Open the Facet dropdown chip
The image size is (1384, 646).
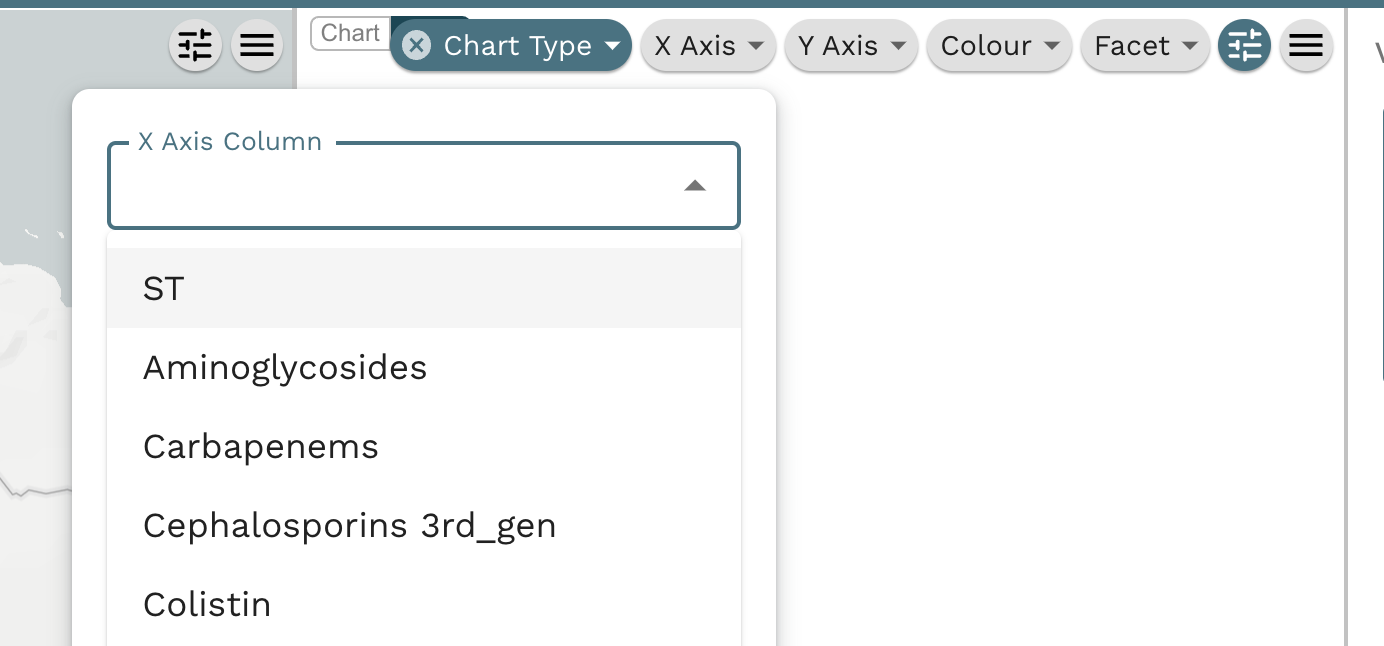[1145, 46]
